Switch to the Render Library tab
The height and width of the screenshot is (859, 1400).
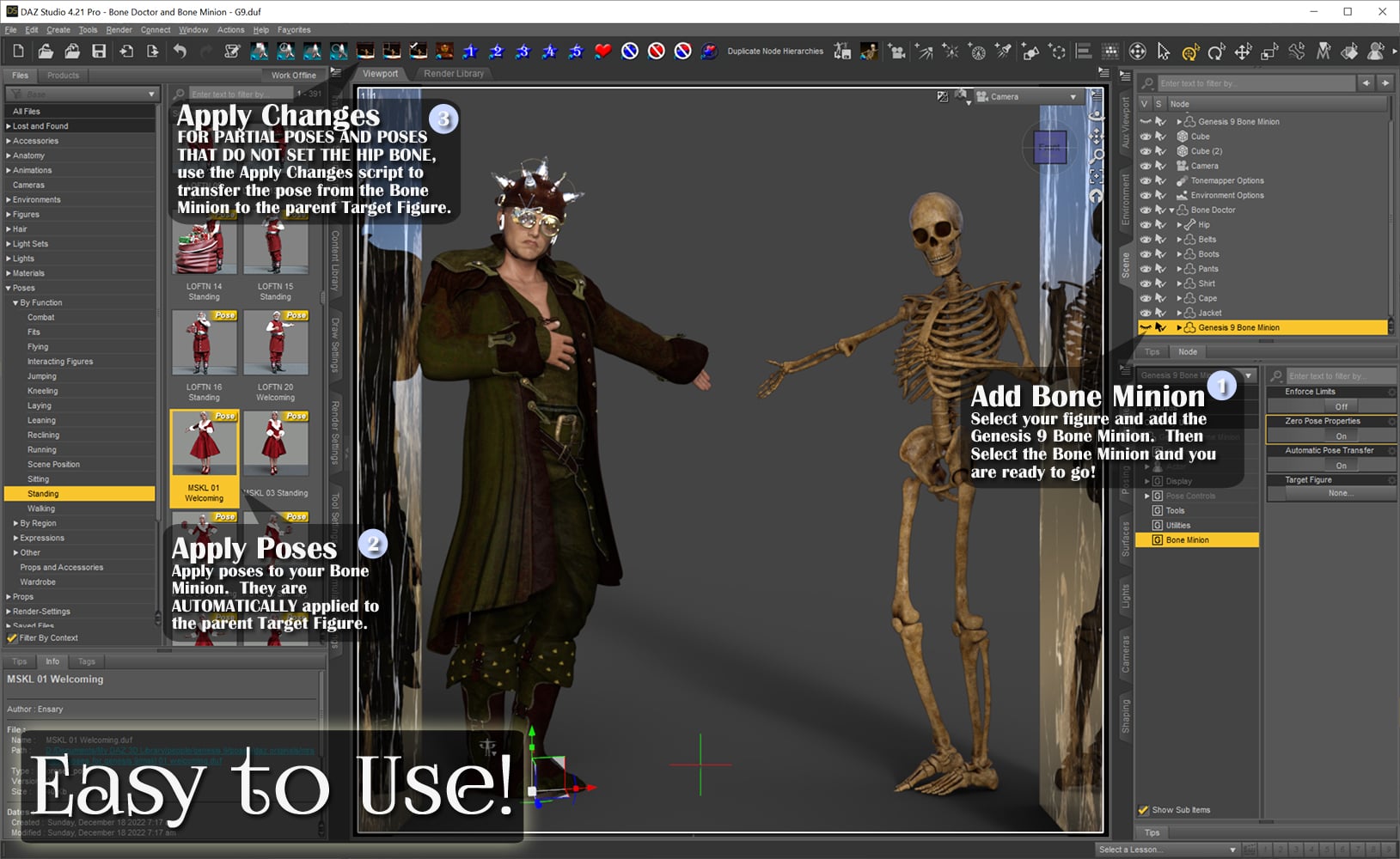pos(453,74)
